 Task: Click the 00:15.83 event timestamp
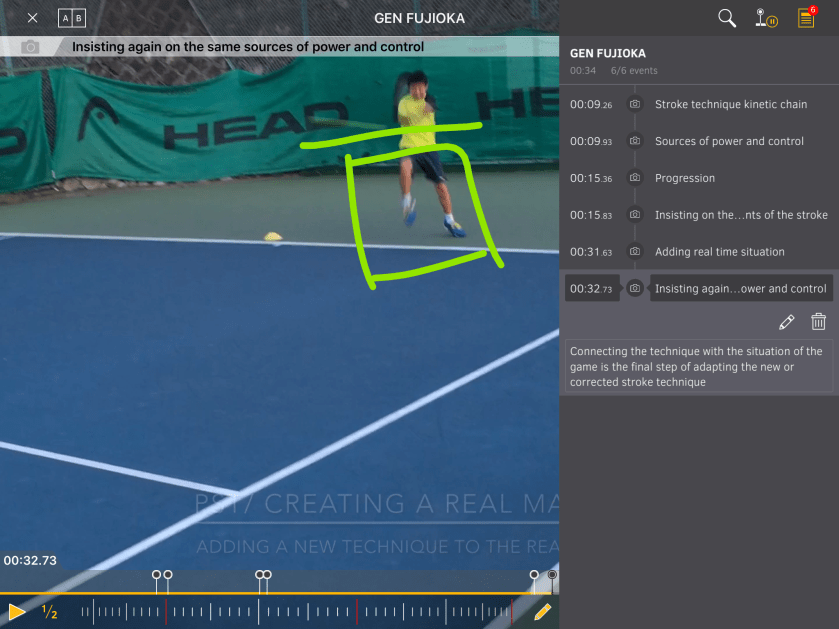click(591, 215)
